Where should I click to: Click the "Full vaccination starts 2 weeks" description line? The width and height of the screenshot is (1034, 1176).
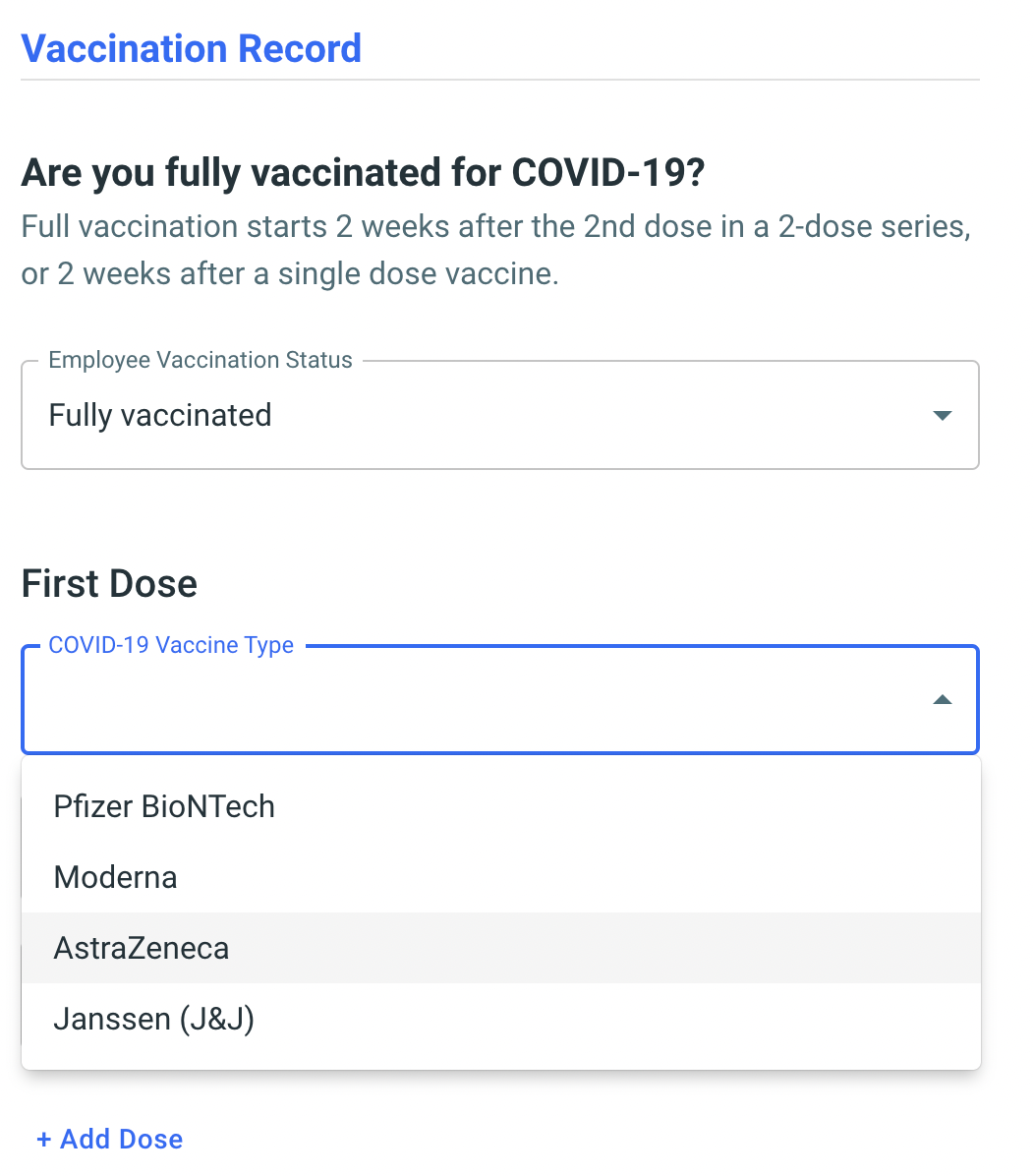pyautogui.click(x=496, y=226)
